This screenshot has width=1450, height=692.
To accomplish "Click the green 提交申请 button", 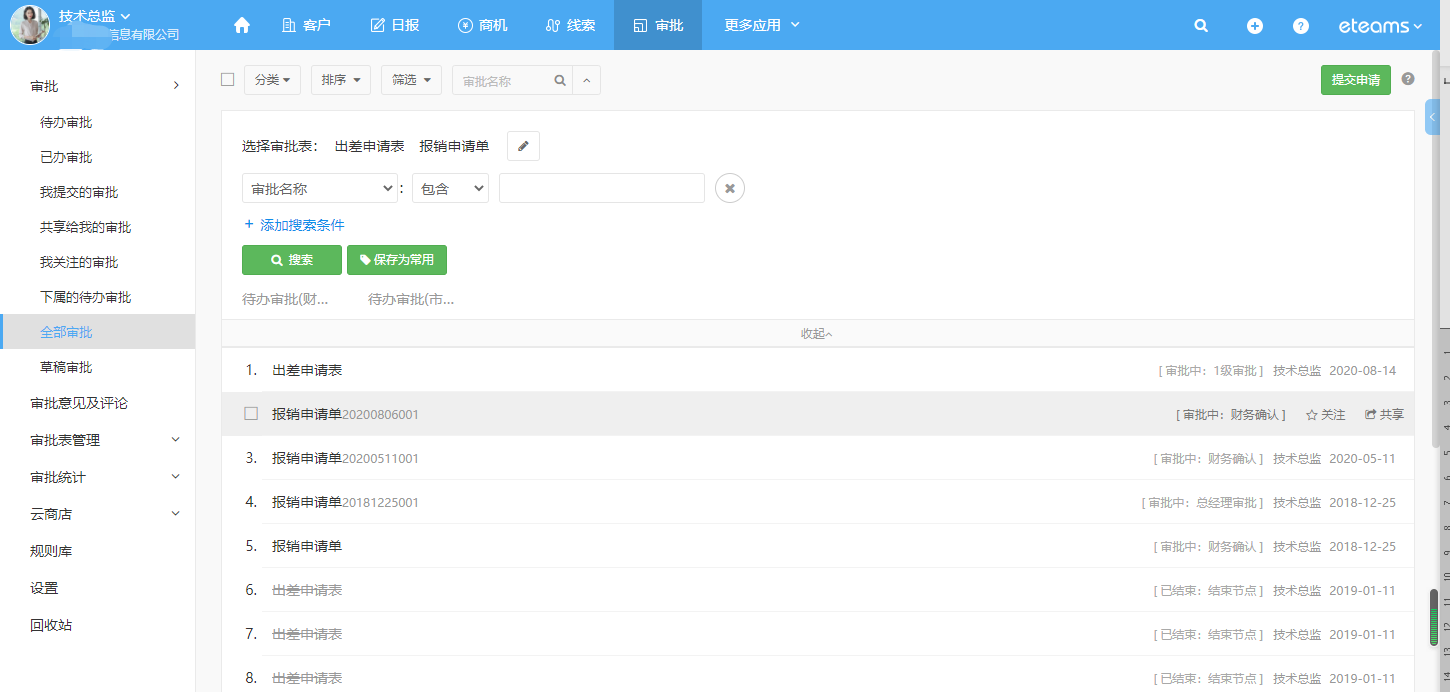I will click(x=1355, y=80).
